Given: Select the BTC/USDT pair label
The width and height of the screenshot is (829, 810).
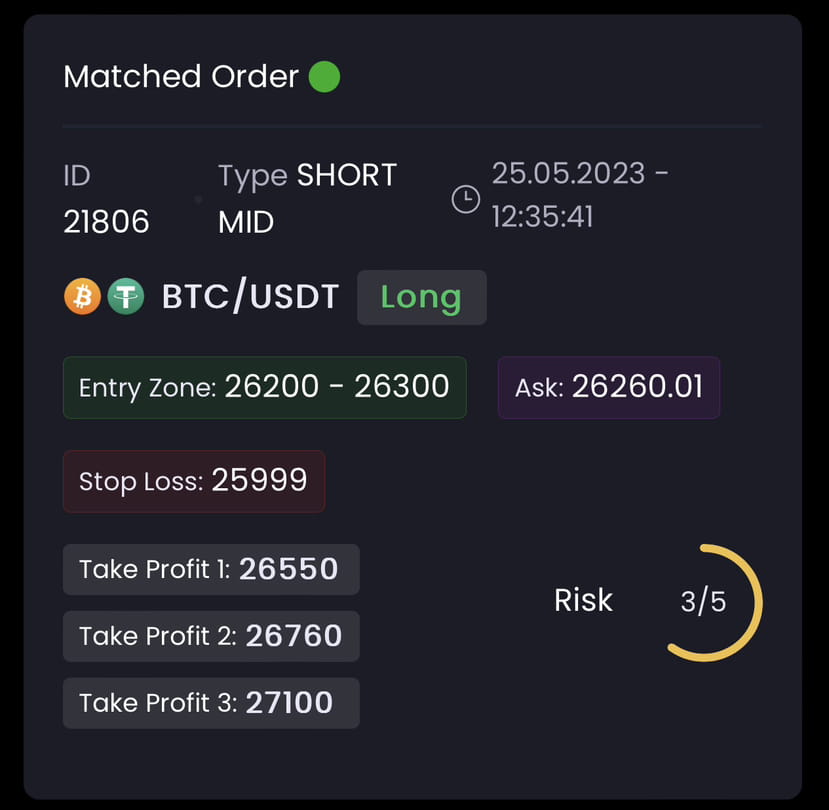Looking at the screenshot, I should click(x=250, y=296).
